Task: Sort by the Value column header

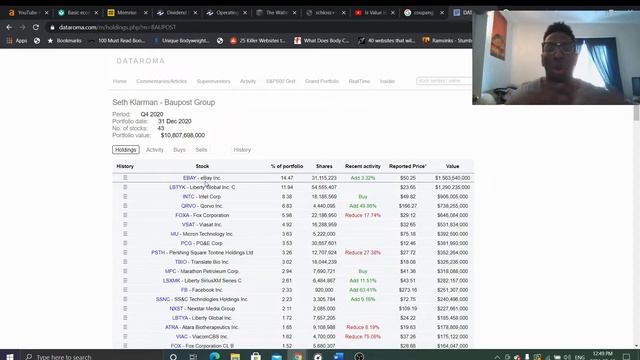Action: (452, 166)
